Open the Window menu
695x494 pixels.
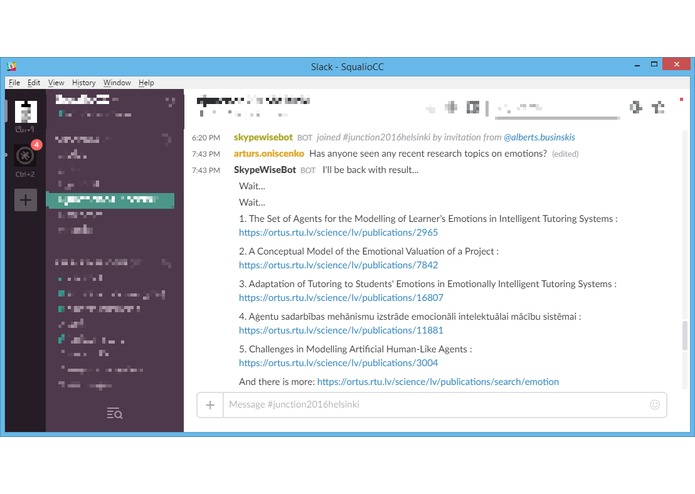click(117, 82)
